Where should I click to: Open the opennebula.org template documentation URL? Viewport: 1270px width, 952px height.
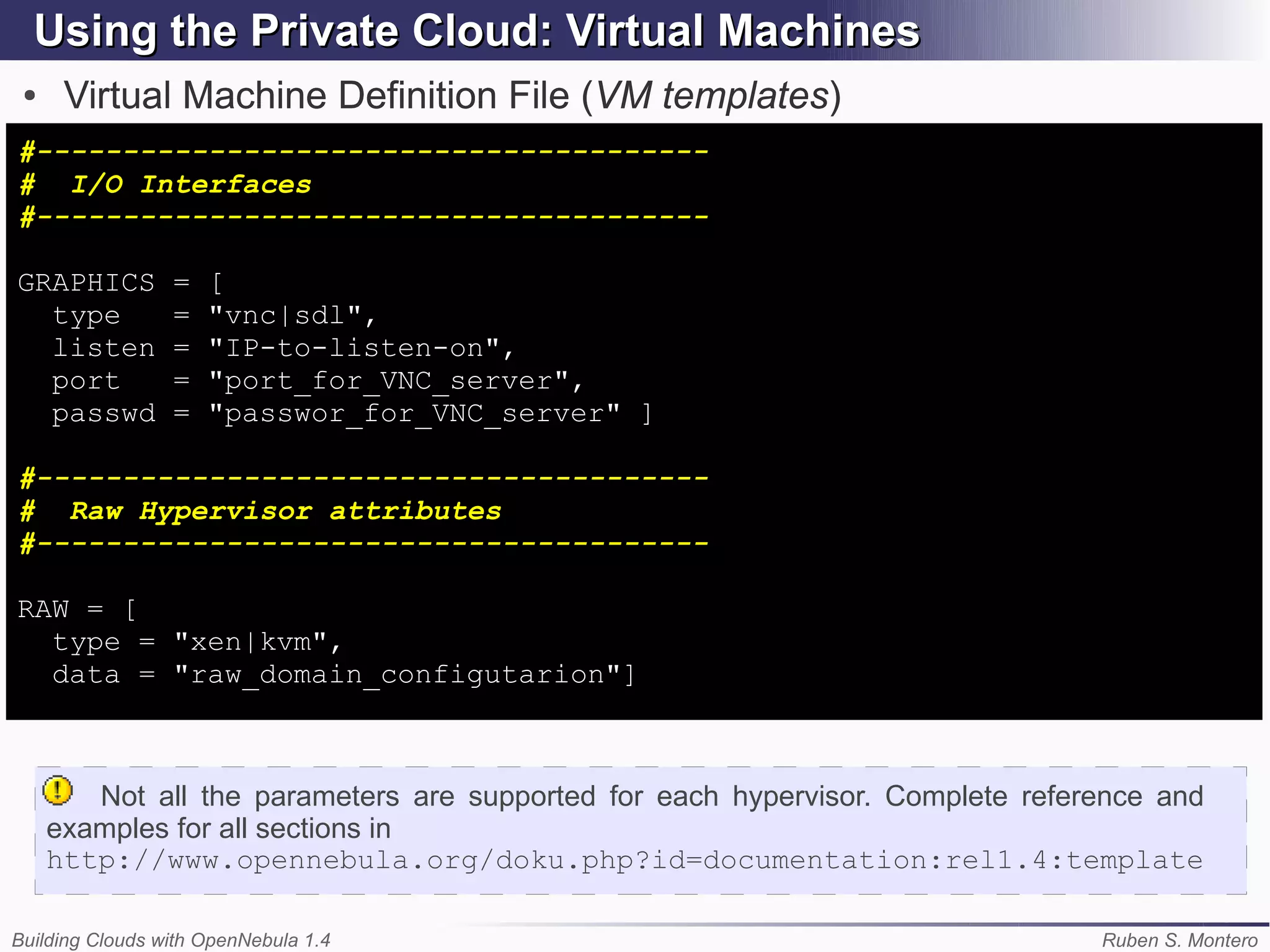[x=624, y=861]
